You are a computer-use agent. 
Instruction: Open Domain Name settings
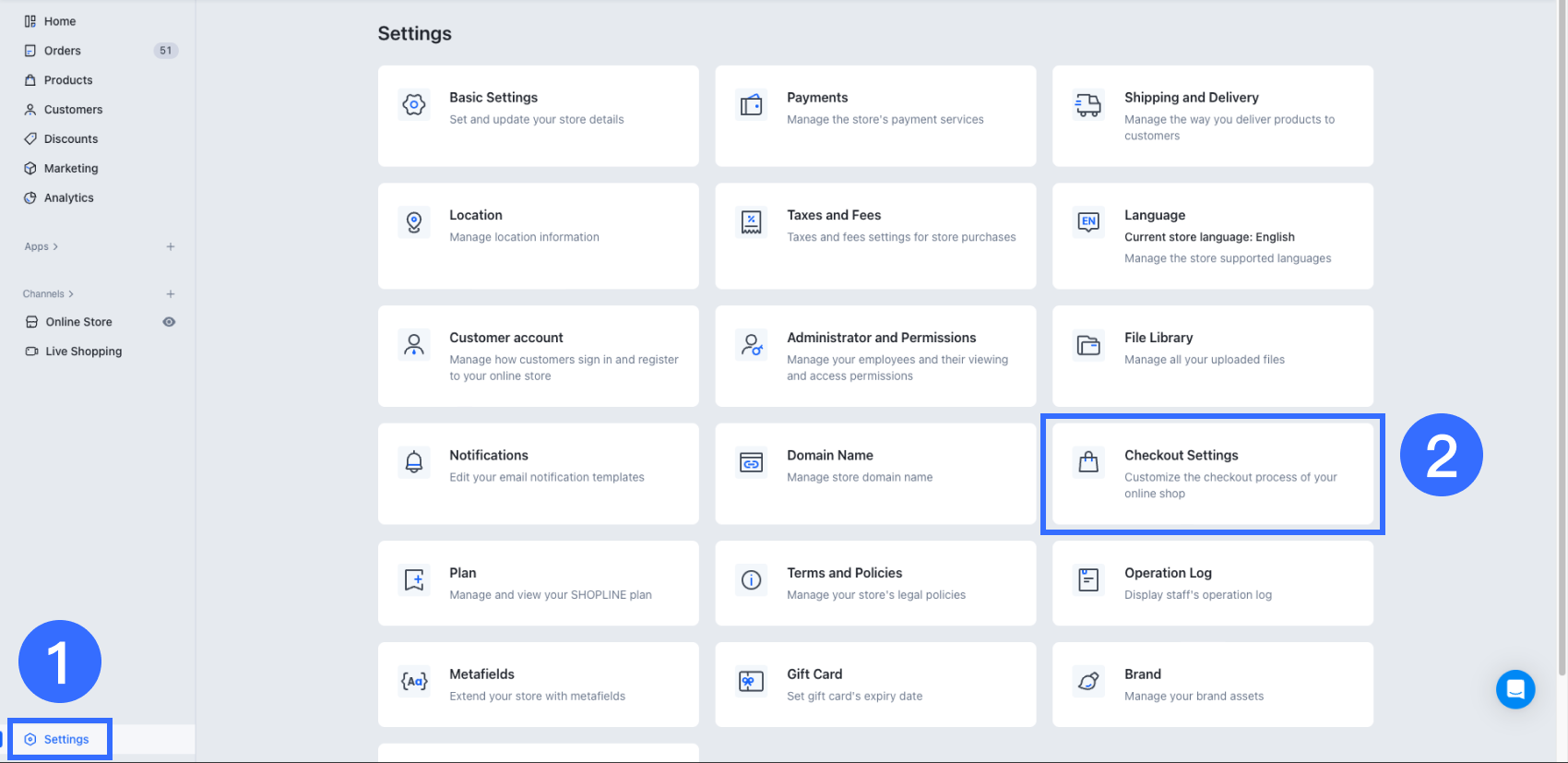coord(830,456)
